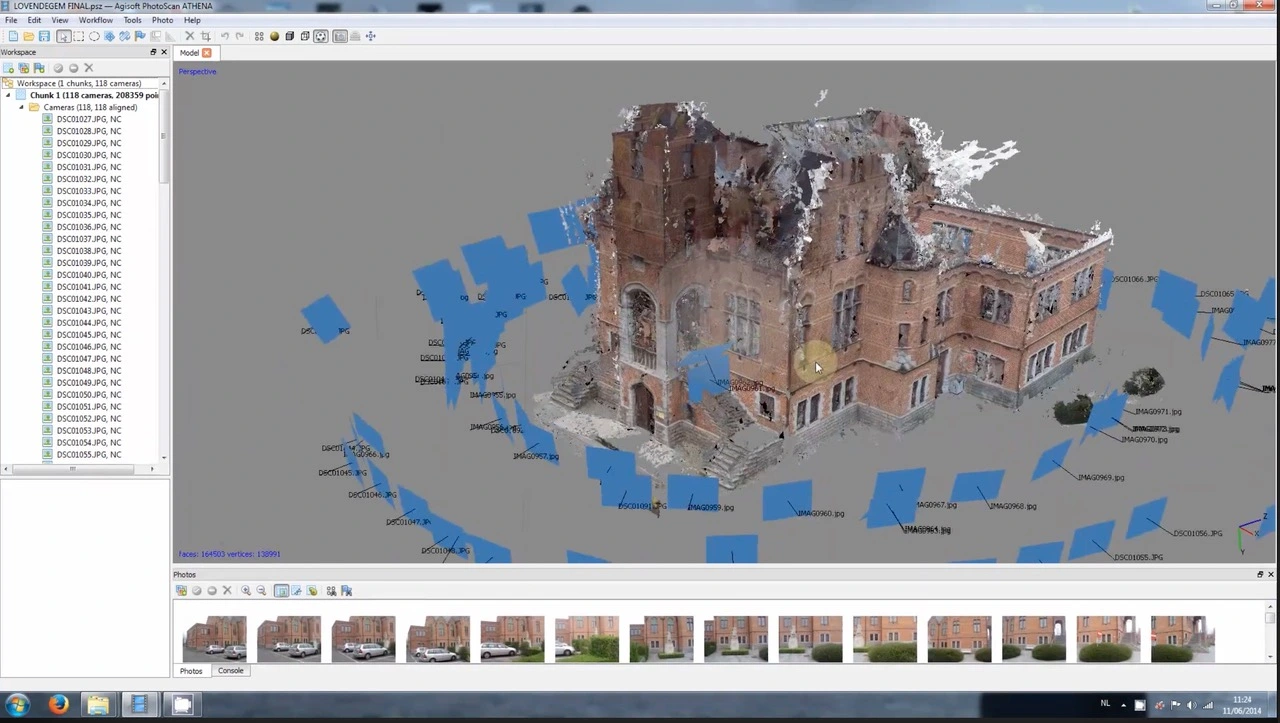Switch to shaded sphere view mode
Image resolution: width=1280 pixels, height=723 pixels.
(274, 36)
